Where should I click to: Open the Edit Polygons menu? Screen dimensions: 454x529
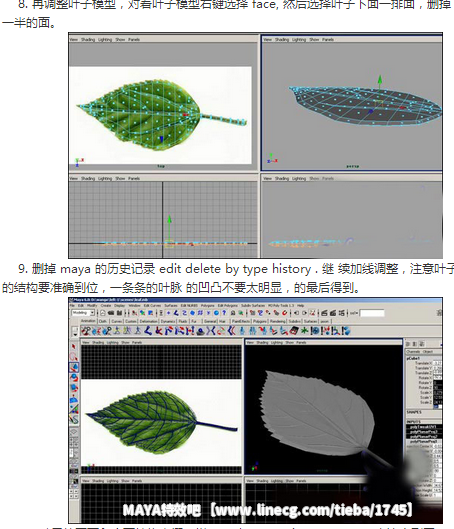tap(228, 306)
